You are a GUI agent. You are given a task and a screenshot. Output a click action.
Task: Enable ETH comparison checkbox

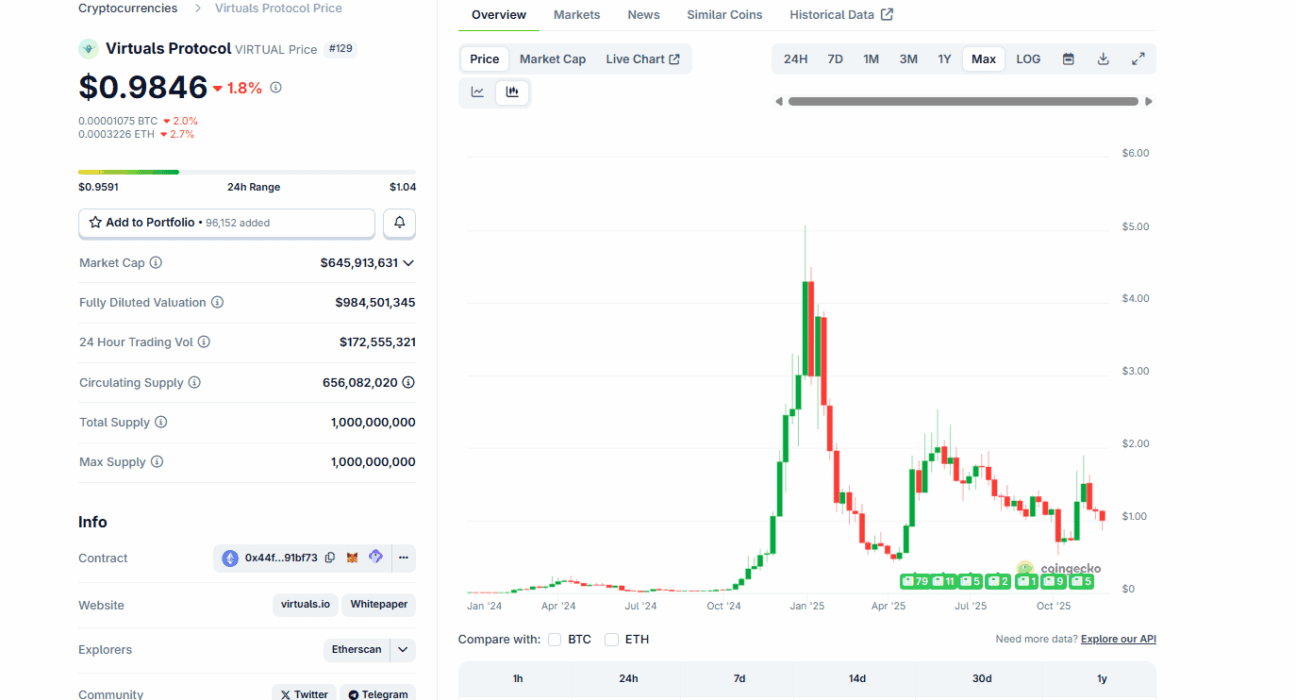[612, 640]
